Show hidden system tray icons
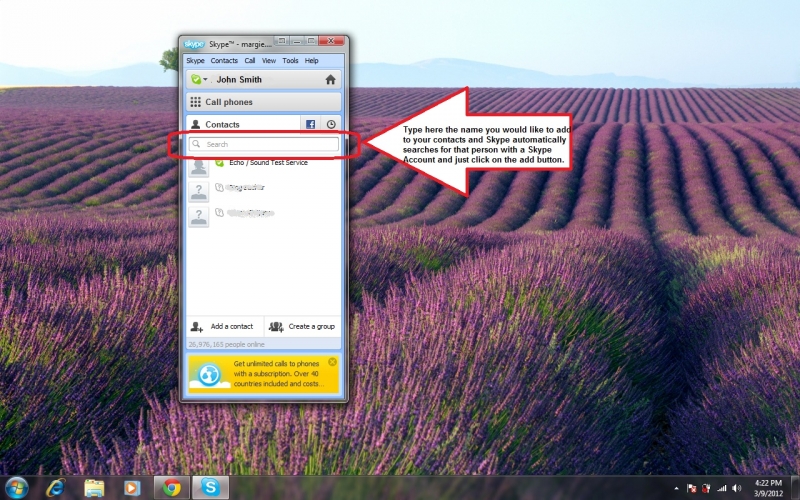Viewport: 800px width, 500px height. pos(676,488)
